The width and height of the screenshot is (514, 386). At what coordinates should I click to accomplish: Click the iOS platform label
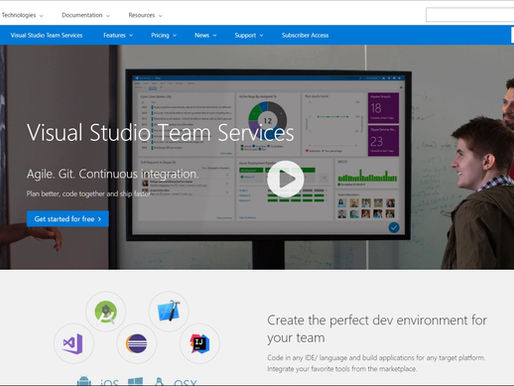pos(109,382)
